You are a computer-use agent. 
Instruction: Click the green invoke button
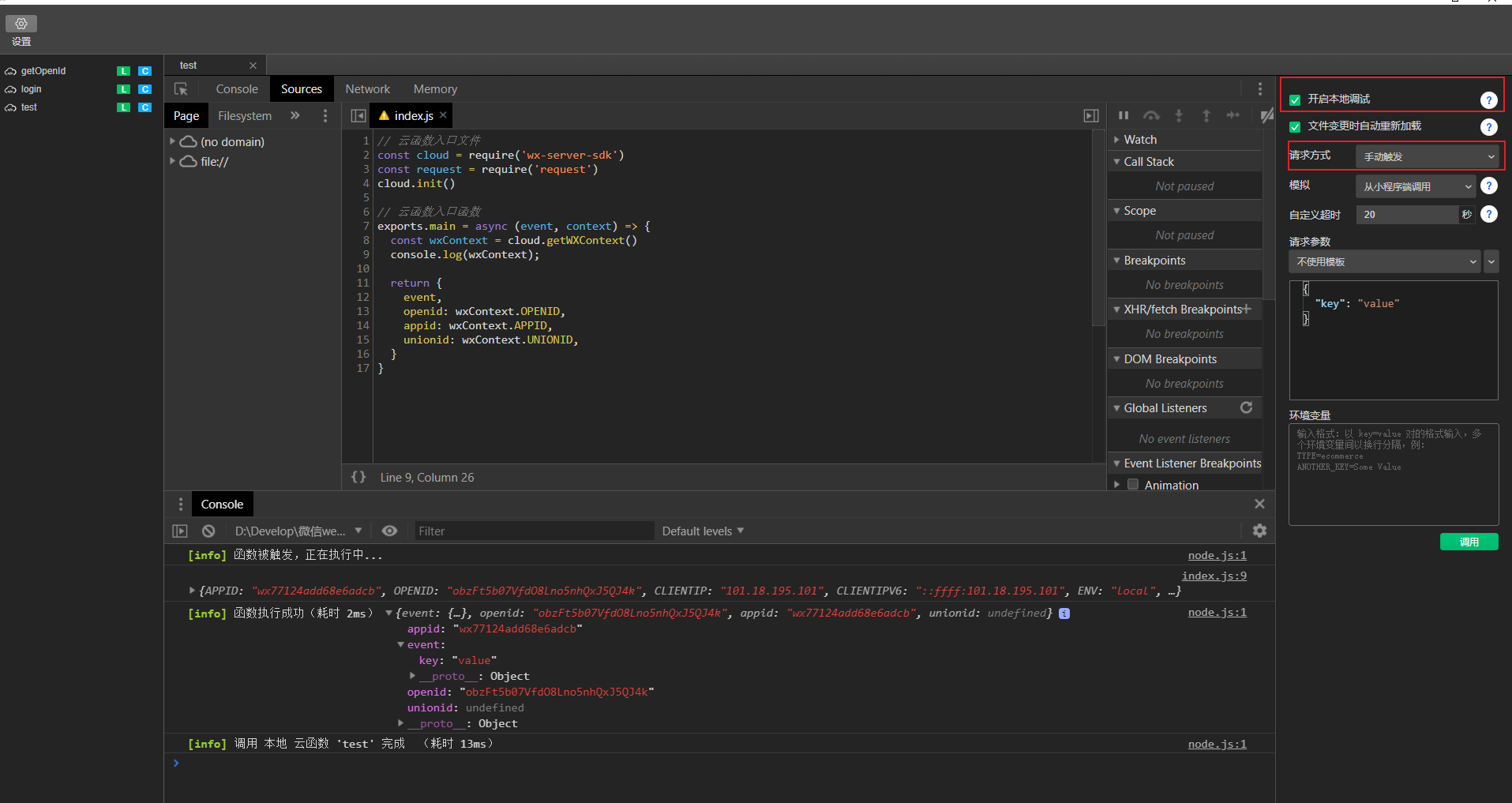pos(1469,542)
